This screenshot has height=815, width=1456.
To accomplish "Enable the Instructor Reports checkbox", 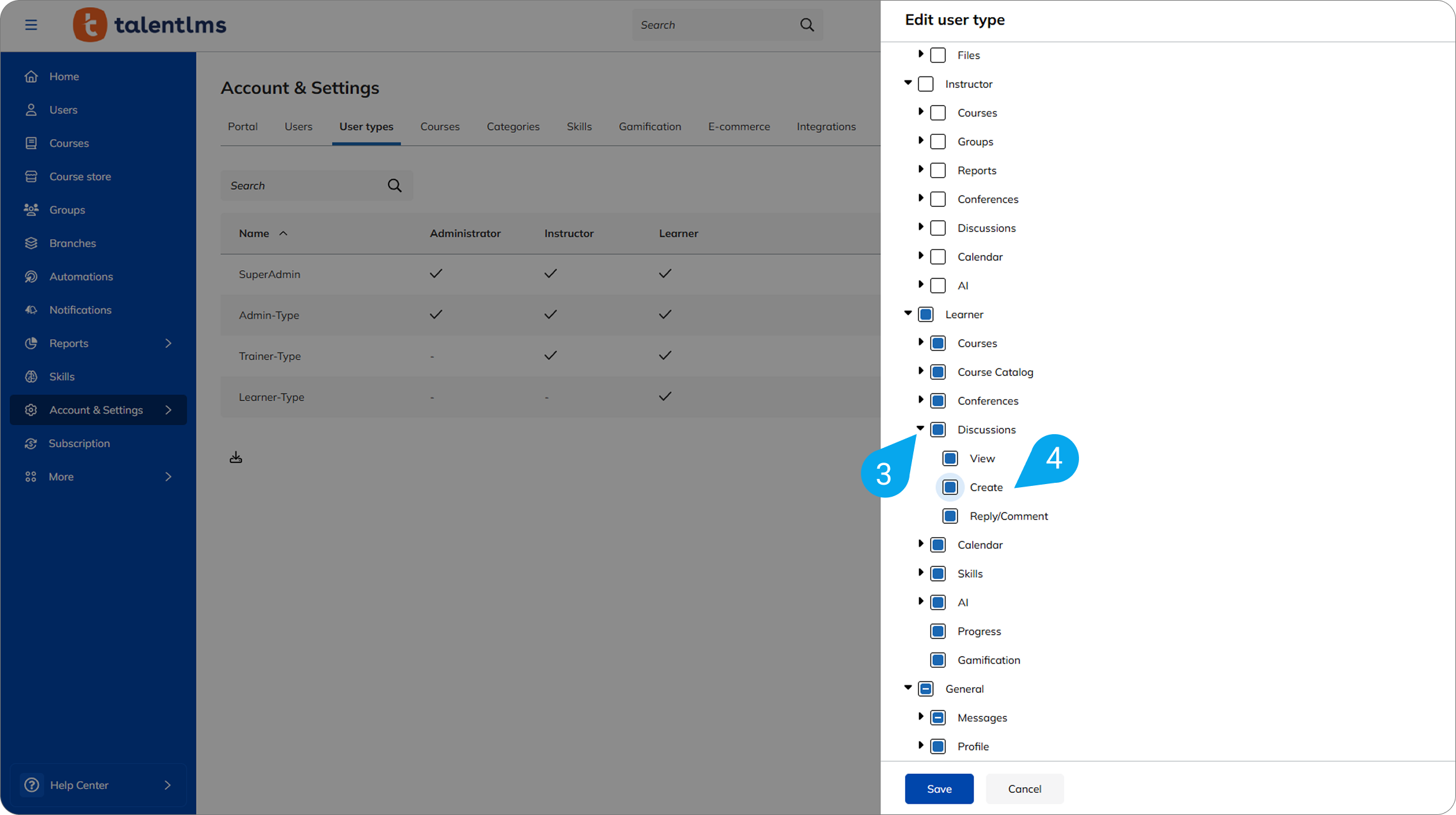I will coord(937,170).
